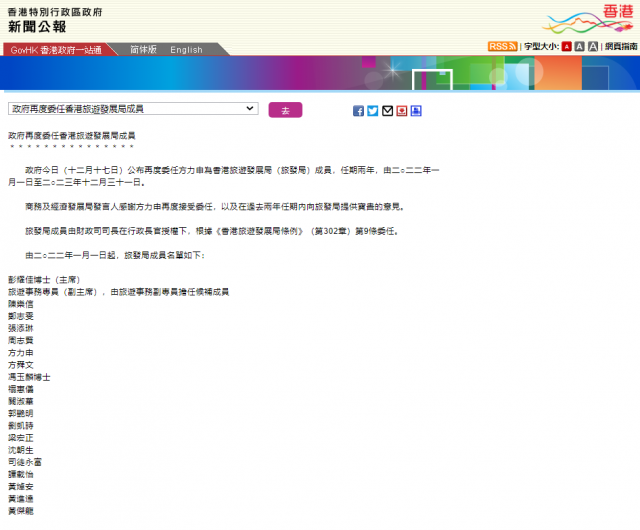
Task: Open the orange RSS feed icon
Action: (x=502, y=46)
